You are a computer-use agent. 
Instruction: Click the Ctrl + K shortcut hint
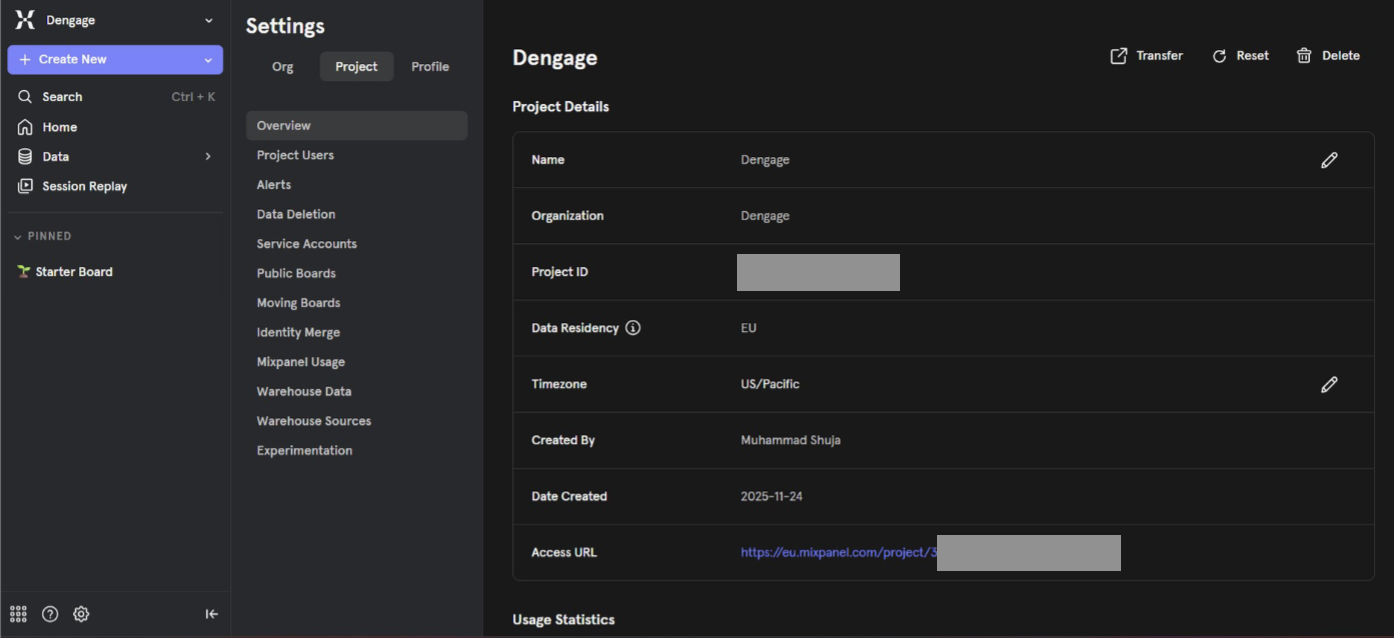point(193,97)
